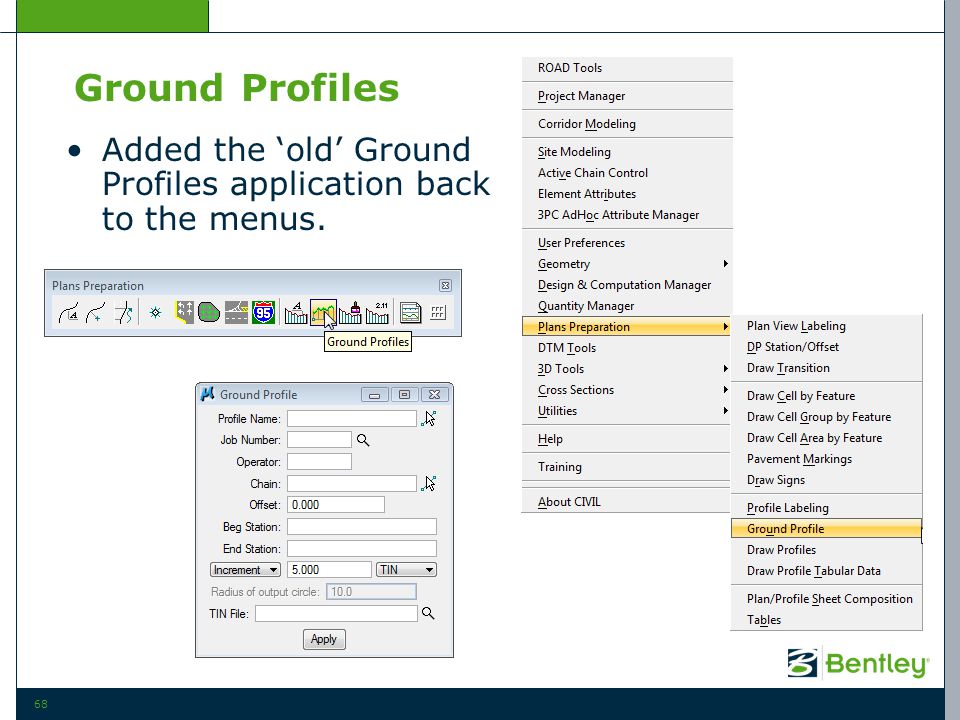
Task: Choose Pavement Markings in submenu
Action: click(827, 459)
